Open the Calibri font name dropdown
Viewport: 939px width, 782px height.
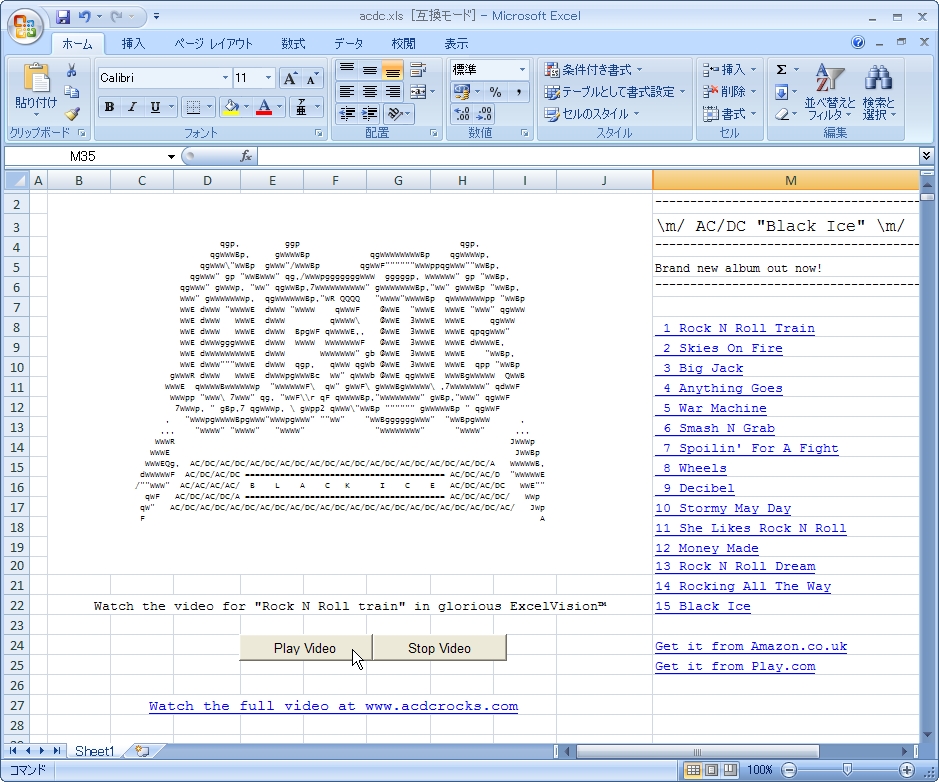pyautogui.click(x=225, y=78)
